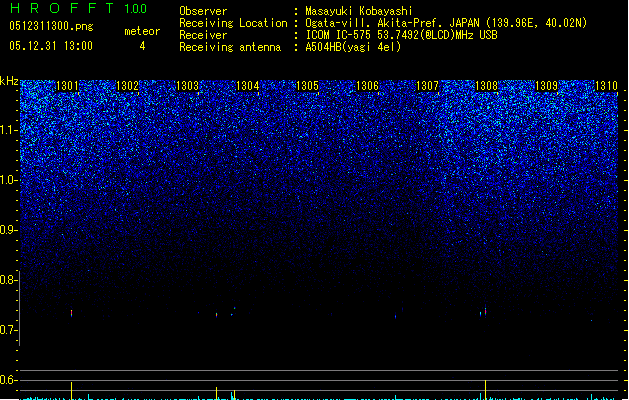This screenshot has height=400, width=629.
Task: Select the filename 0512311300.png
Action: 51,26
